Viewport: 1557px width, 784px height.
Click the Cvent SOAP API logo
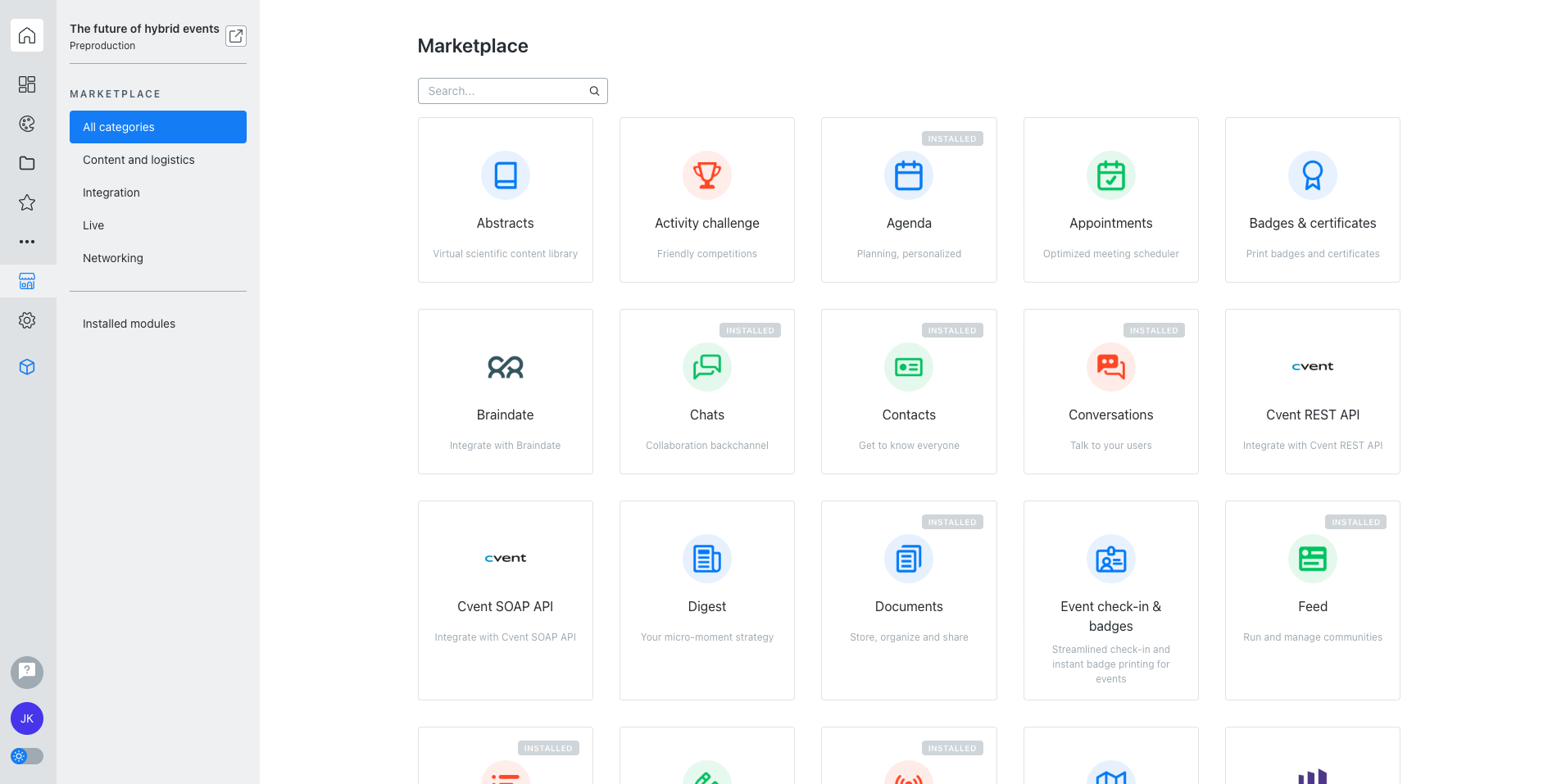click(x=506, y=558)
